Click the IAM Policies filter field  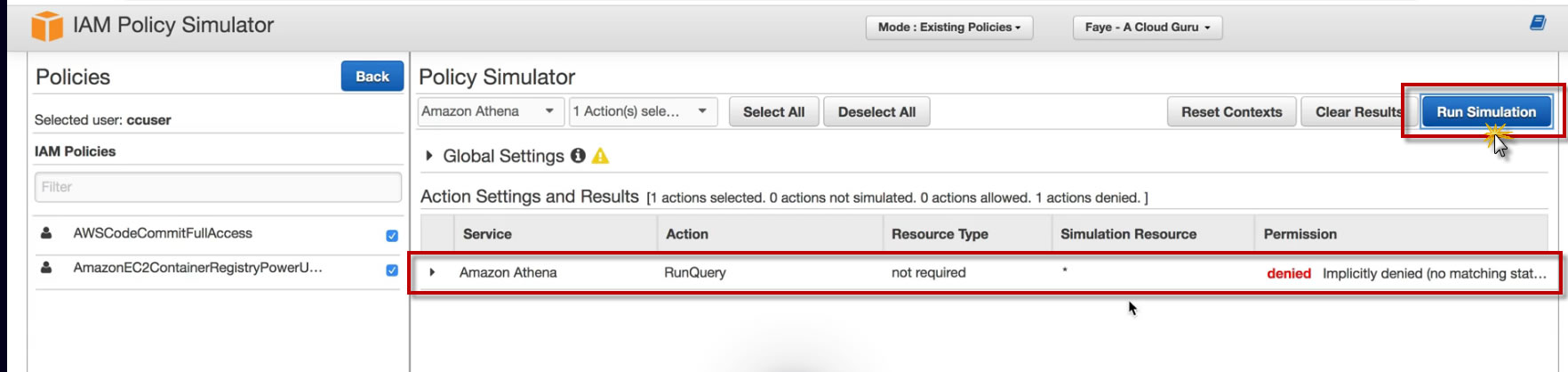[x=218, y=187]
